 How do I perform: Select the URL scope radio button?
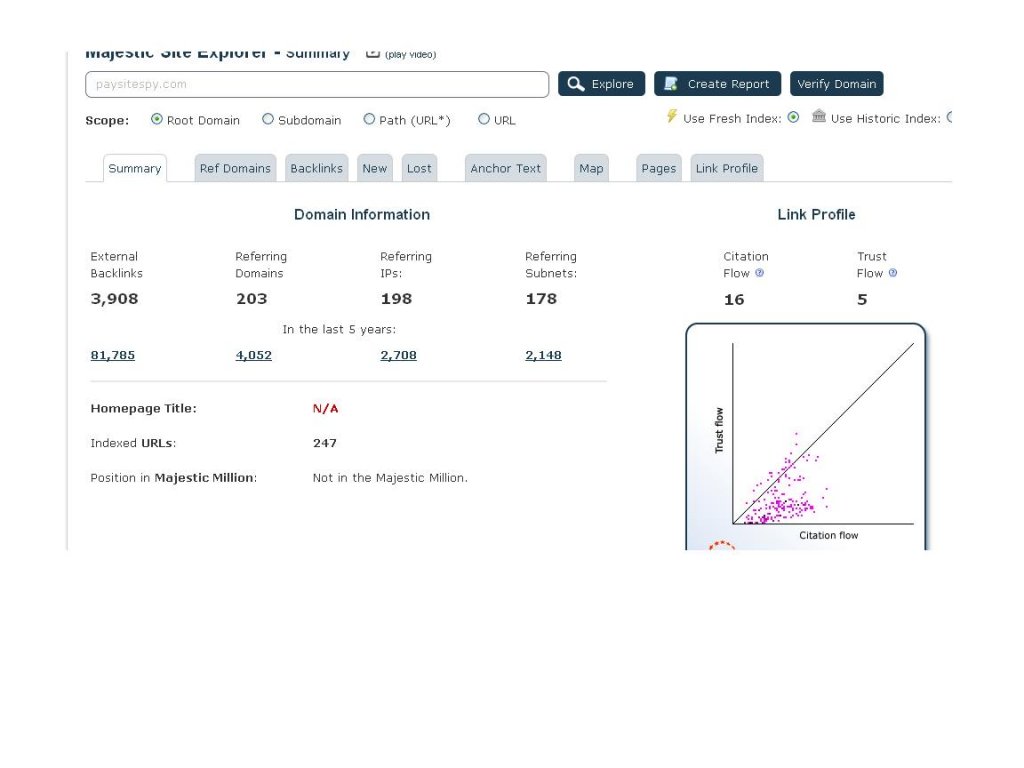point(484,119)
